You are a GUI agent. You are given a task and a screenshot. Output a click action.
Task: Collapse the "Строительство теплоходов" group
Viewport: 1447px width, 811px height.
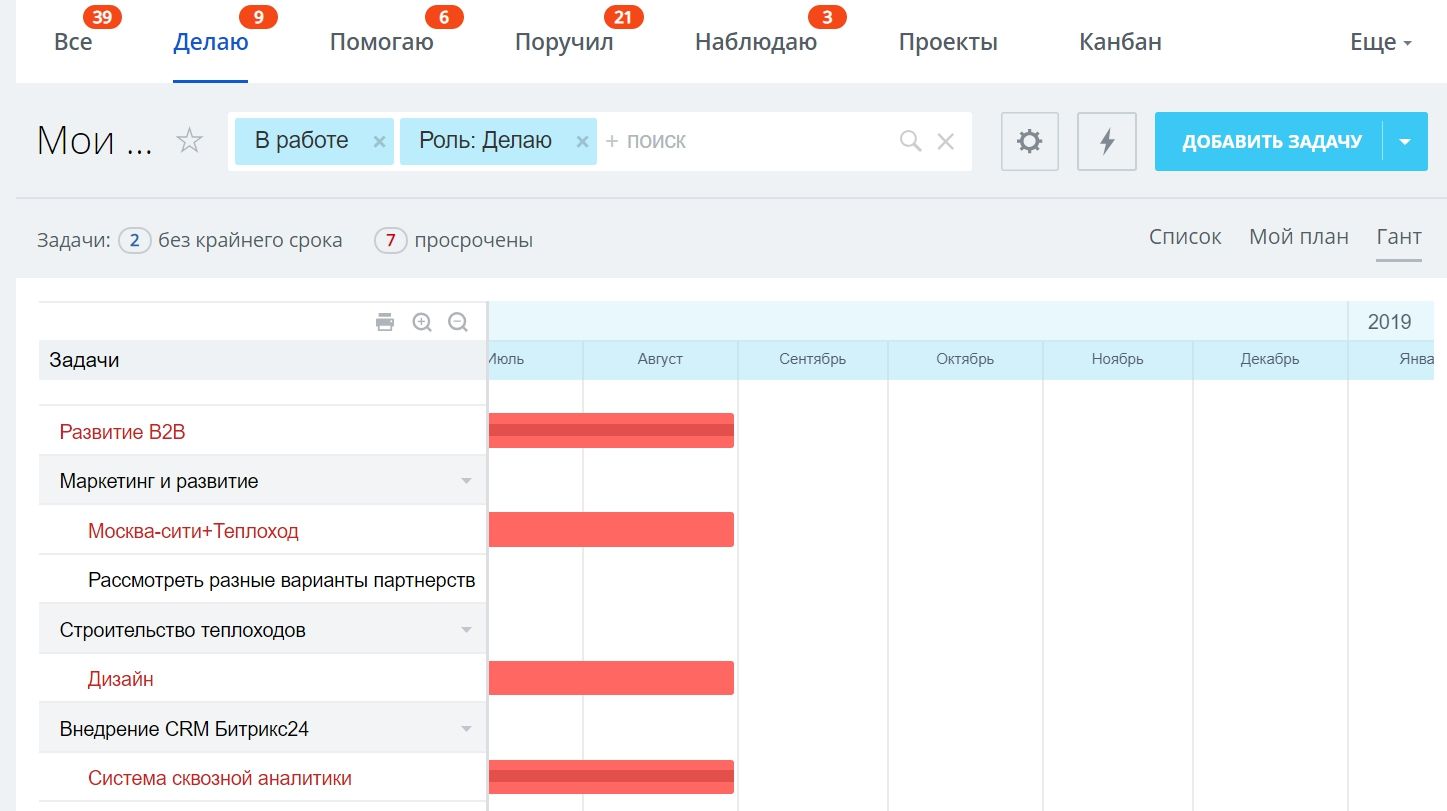[466, 630]
